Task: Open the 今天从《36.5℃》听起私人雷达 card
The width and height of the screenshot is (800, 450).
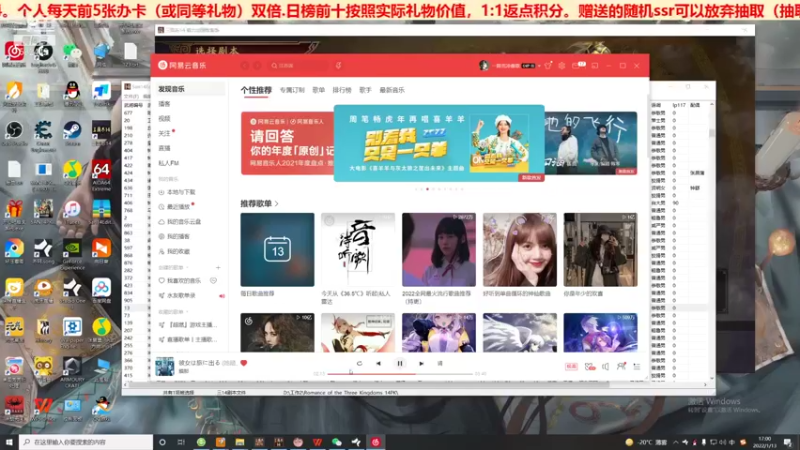Action: click(x=358, y=249)
